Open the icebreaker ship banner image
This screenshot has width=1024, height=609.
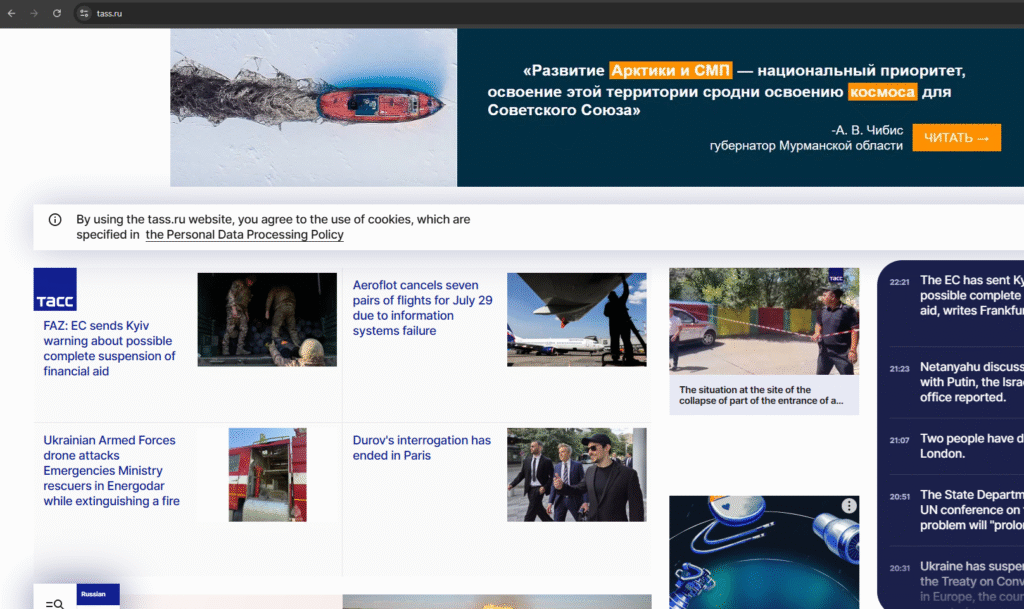pos(313,107)
